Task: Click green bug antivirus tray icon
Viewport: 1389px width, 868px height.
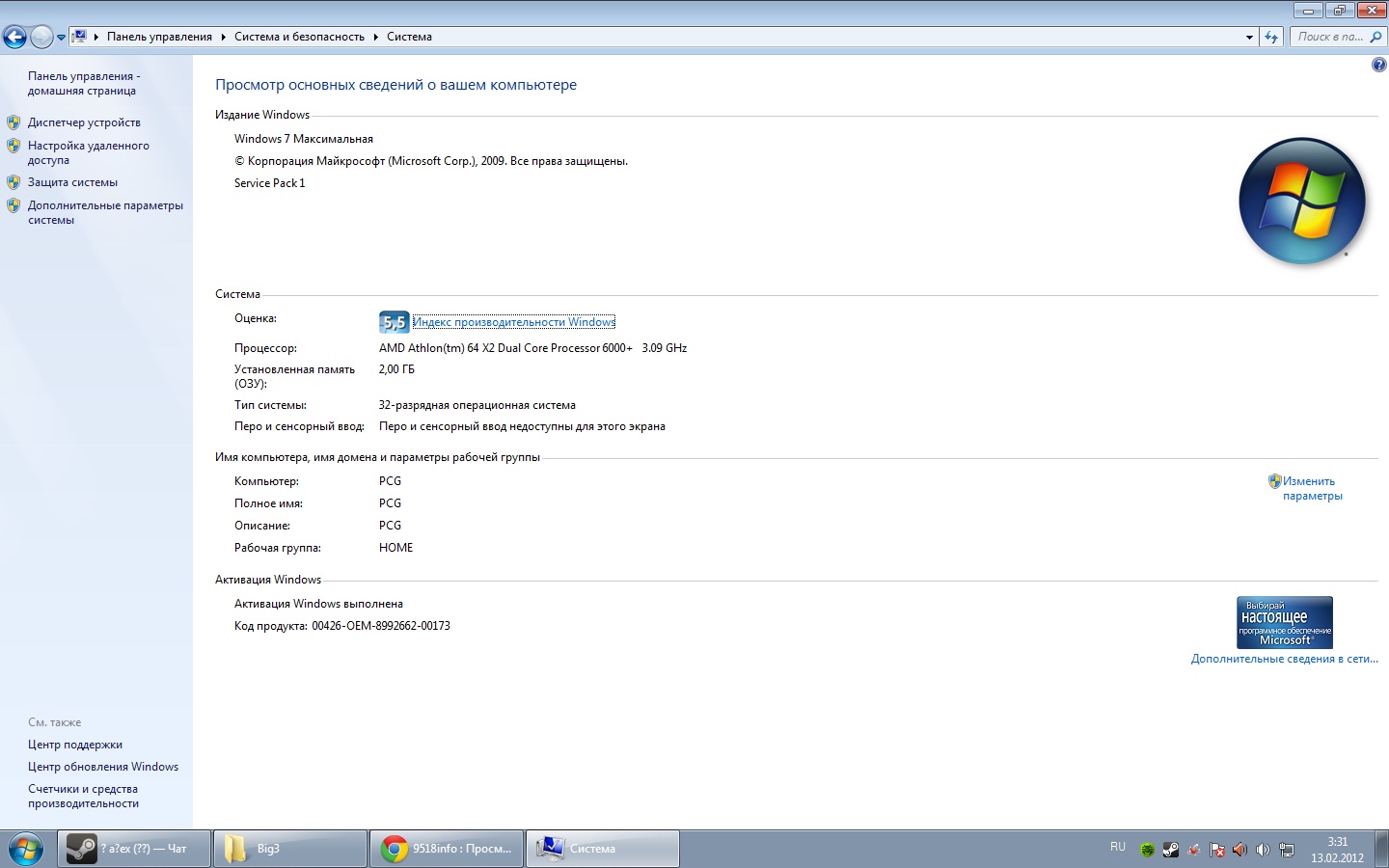Action: point(1147,850)
